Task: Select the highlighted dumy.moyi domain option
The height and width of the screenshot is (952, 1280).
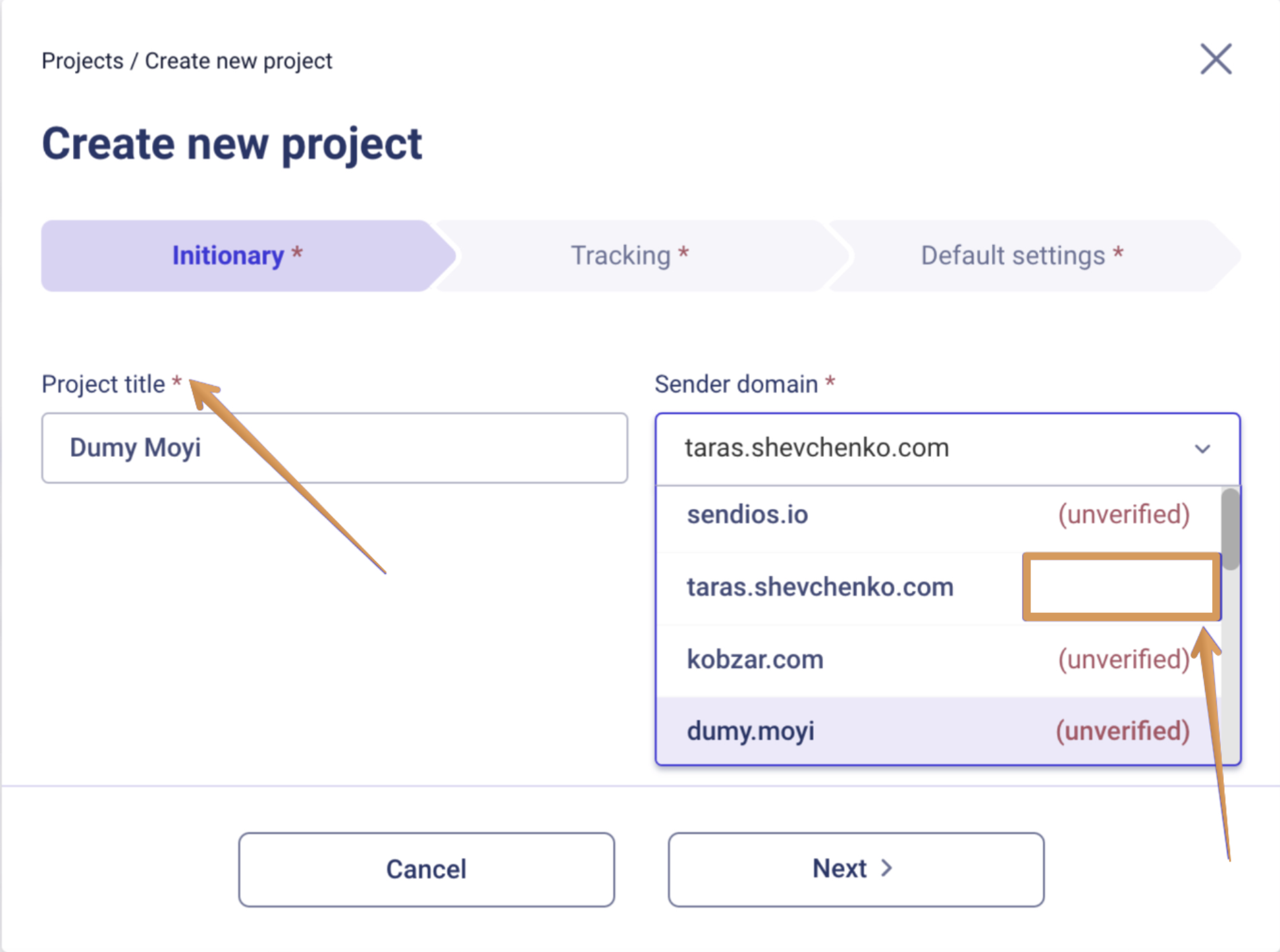Action: [x=751, y=731]
